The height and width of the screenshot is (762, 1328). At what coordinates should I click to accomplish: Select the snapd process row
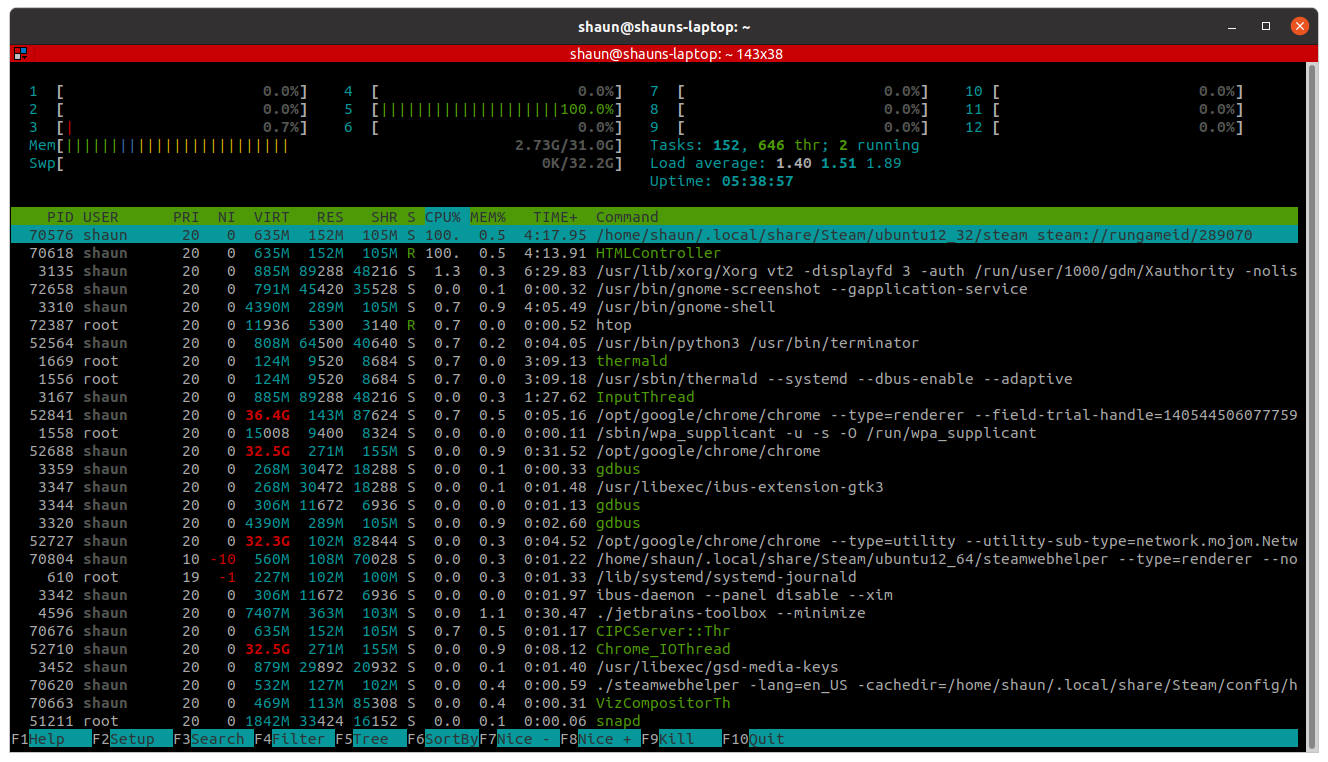click(x=654, y=721)
